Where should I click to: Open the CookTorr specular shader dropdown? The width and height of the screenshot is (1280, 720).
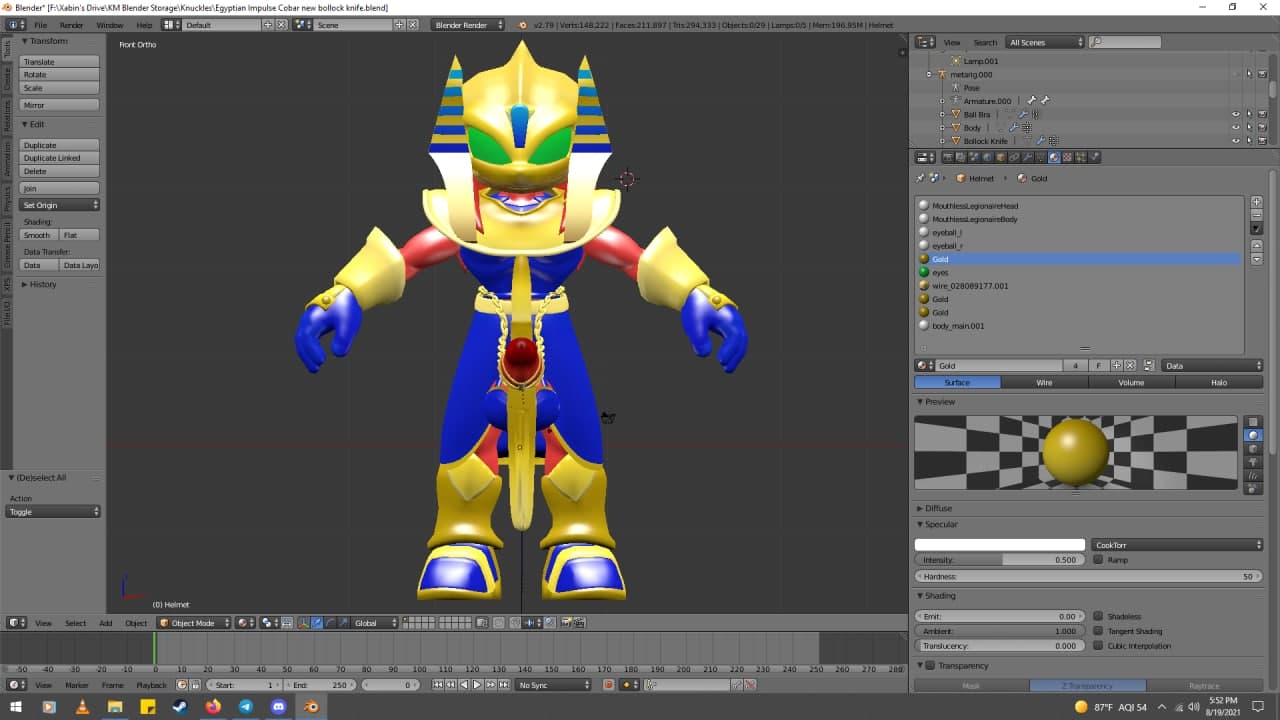(1177, 545)
